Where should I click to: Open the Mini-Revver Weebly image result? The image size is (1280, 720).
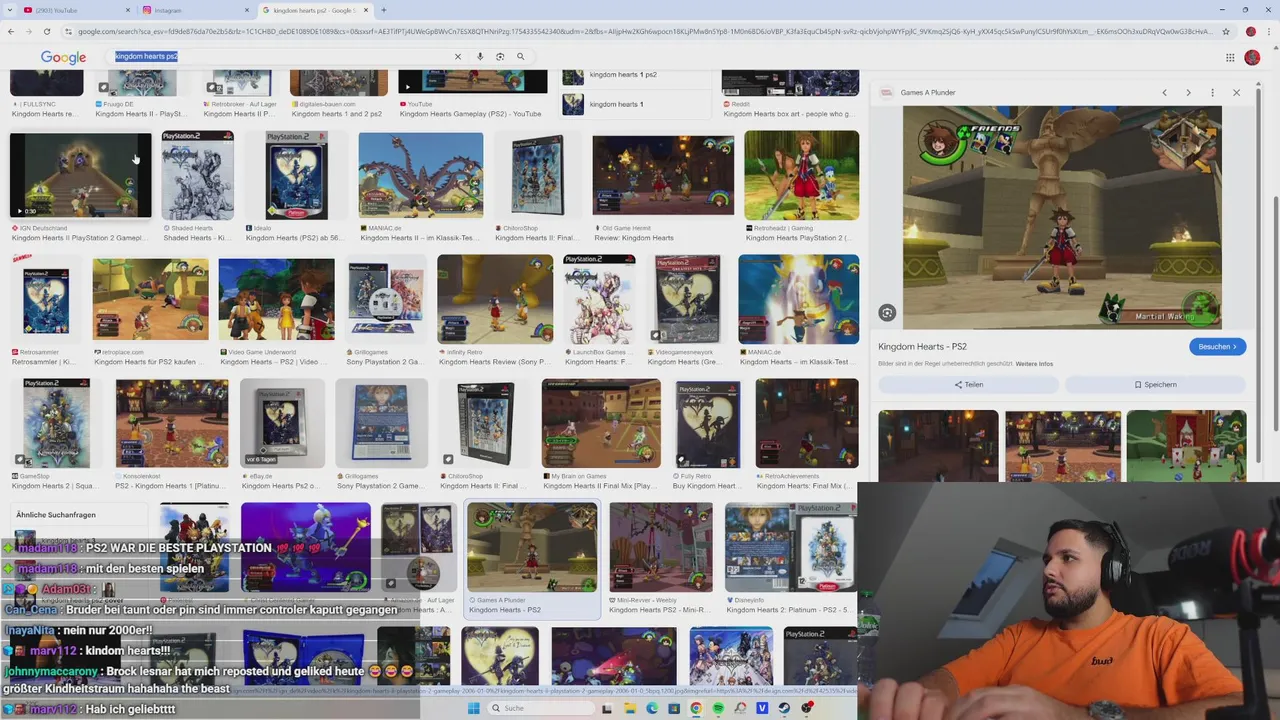pyautogui.click(x=661, y=547)
